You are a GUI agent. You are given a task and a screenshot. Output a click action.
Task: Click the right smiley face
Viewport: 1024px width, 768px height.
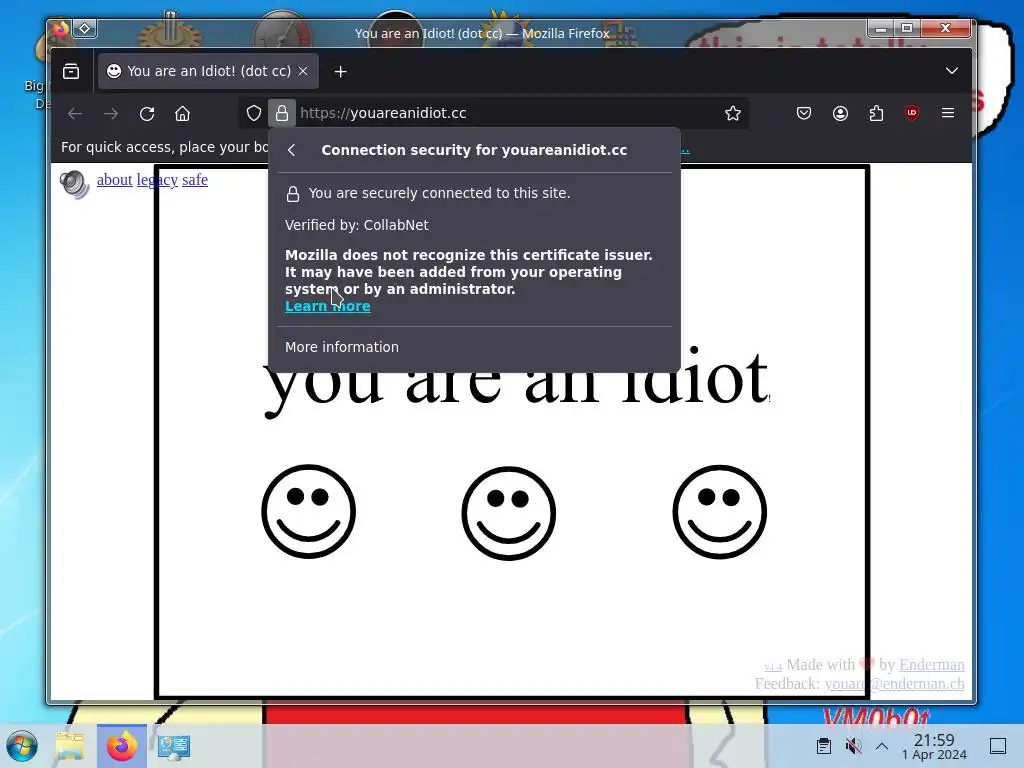pyautogui.click(x=720, y=511)
